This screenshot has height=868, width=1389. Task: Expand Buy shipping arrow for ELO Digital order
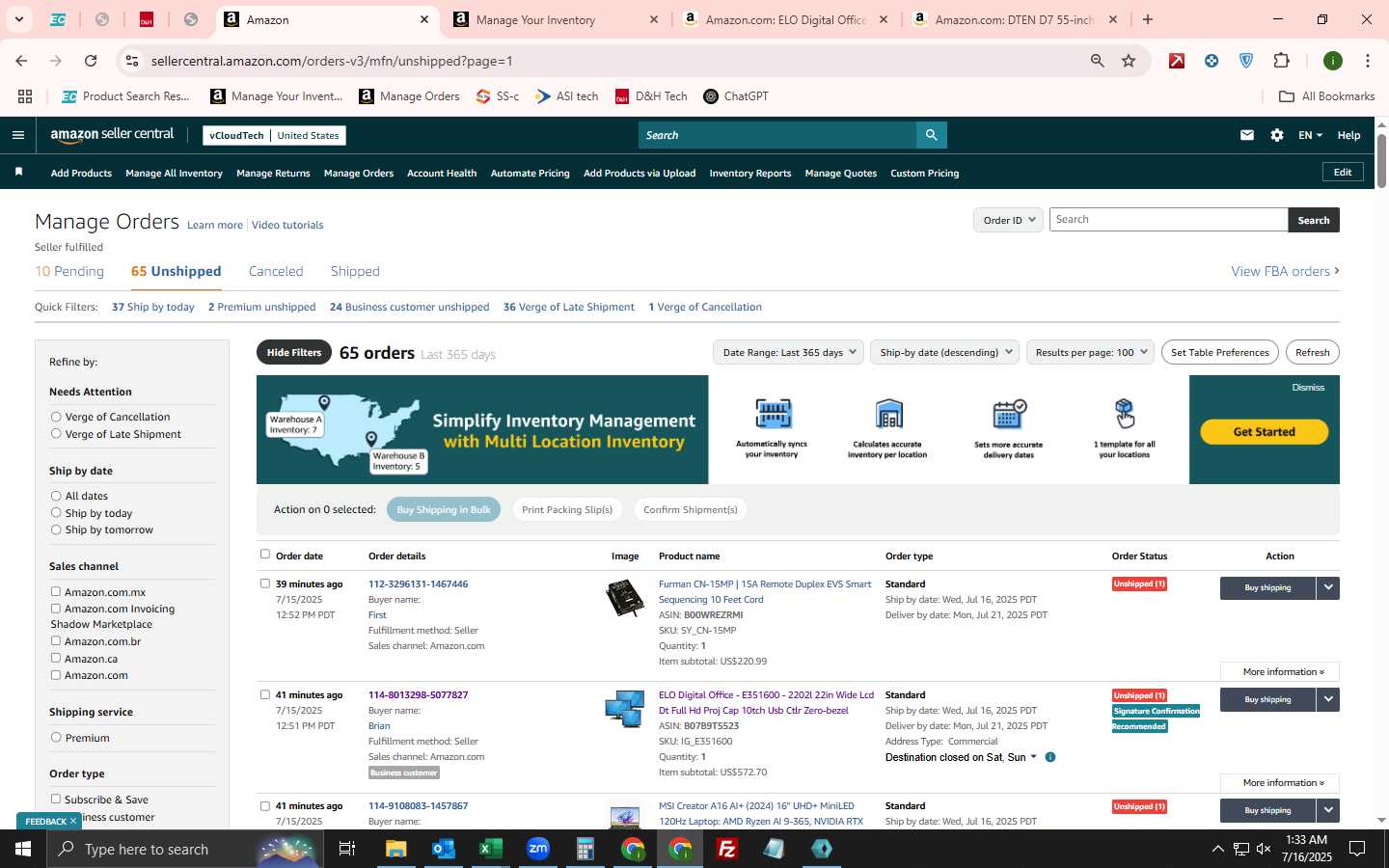tap(1328, 699)
